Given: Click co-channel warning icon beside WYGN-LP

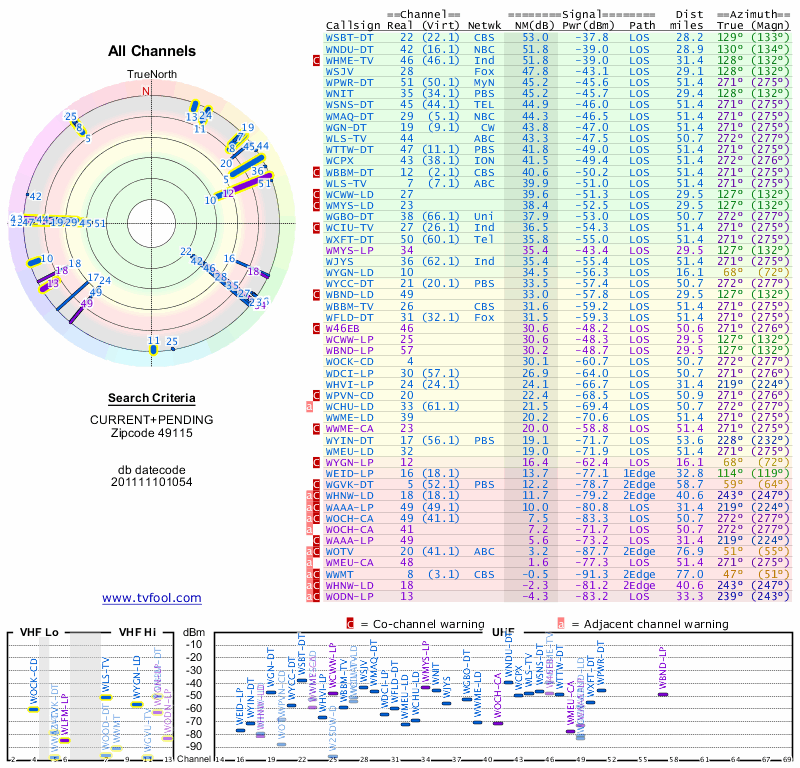Looking at the screenshot, I should 316,463.
